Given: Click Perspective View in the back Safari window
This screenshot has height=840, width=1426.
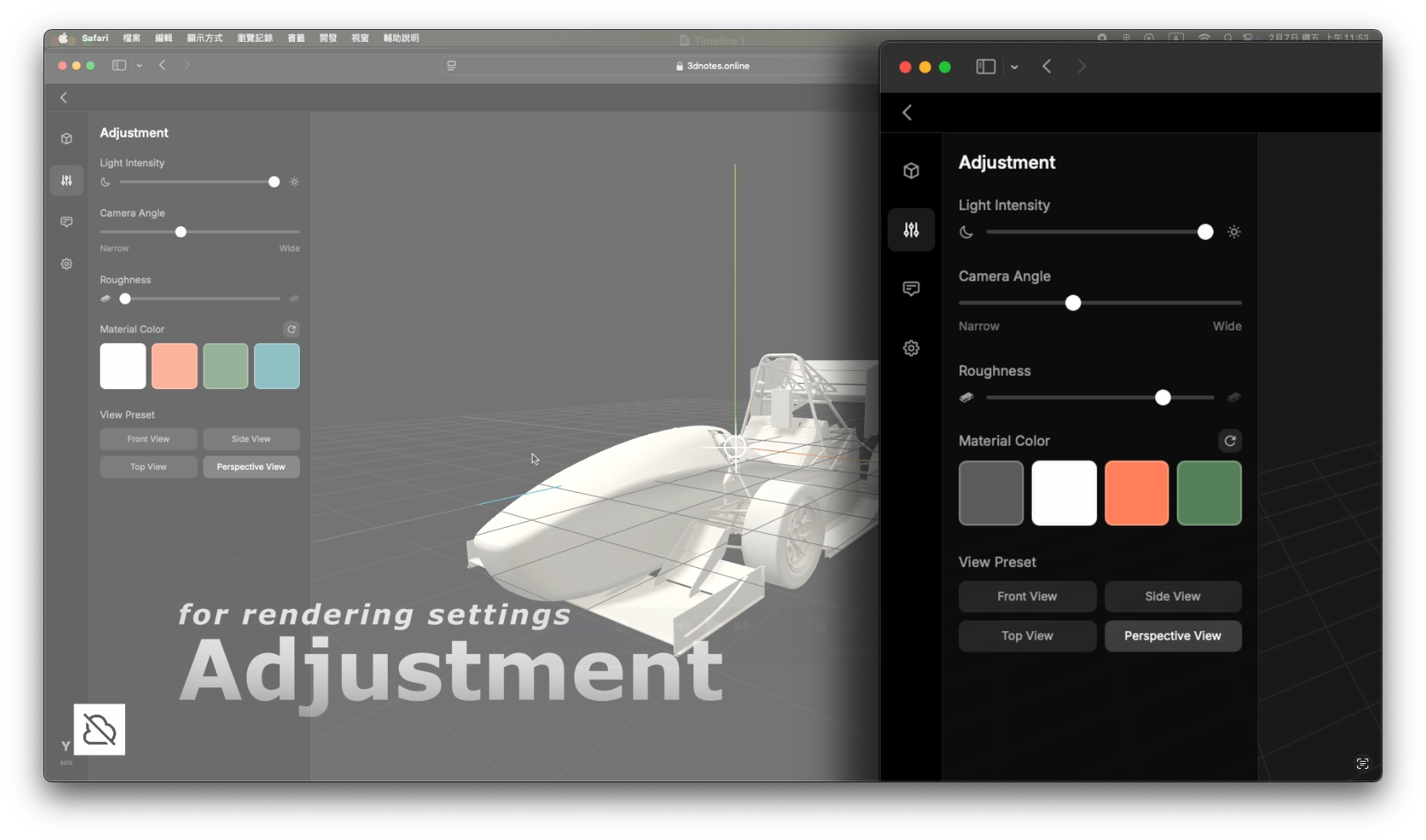Looking at the screenshot, I should coord(251,467).
